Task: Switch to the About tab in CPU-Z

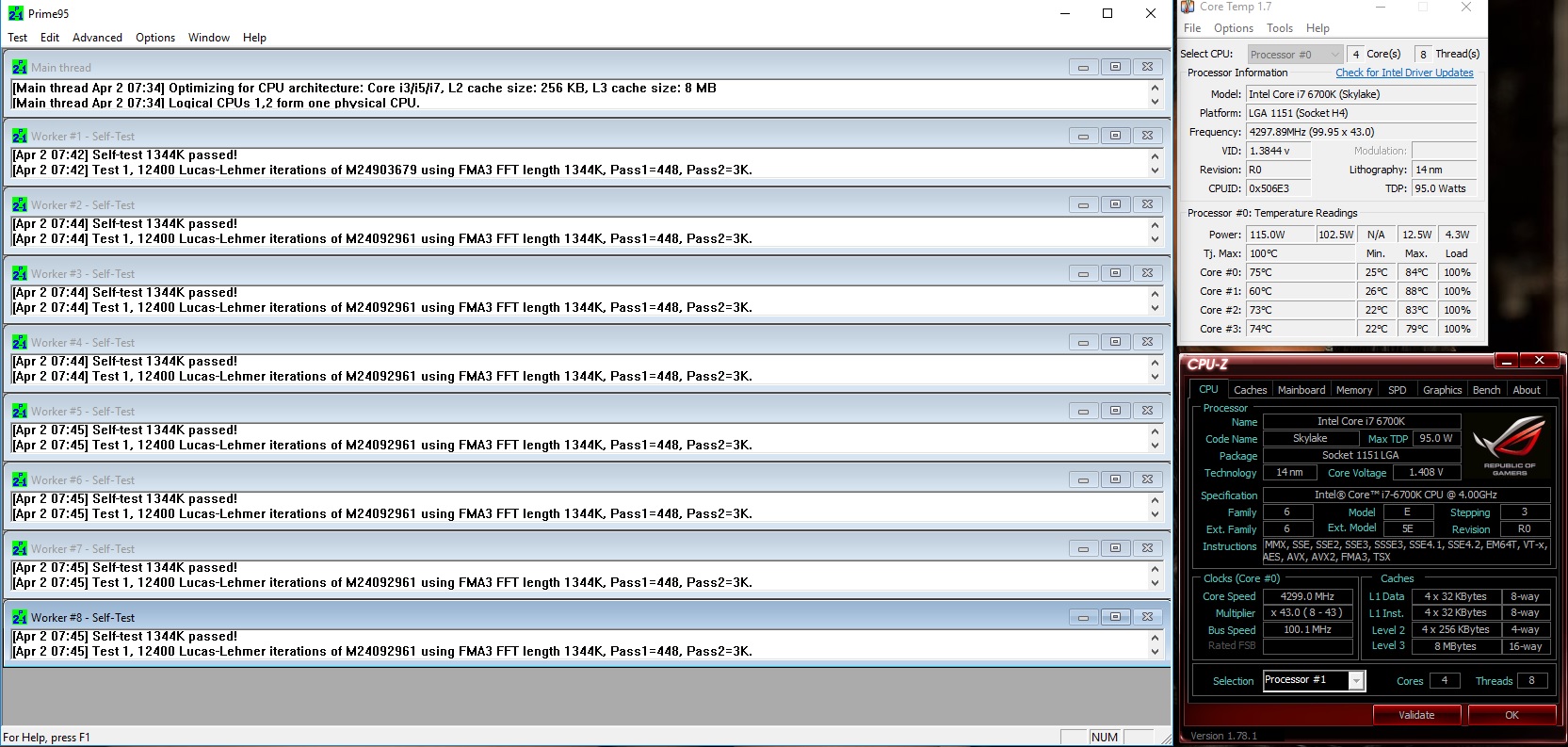Action: click(x=1527, y=390)
